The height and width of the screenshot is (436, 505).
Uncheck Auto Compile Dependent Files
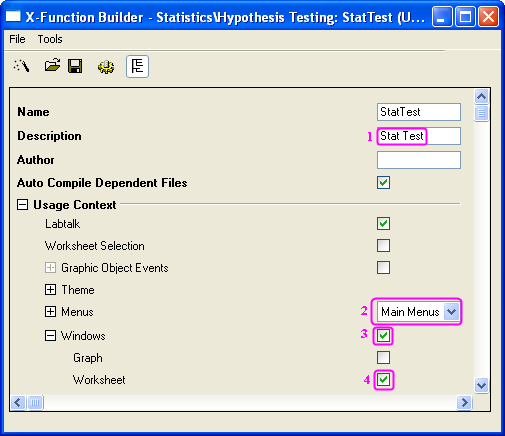[383, 183]
